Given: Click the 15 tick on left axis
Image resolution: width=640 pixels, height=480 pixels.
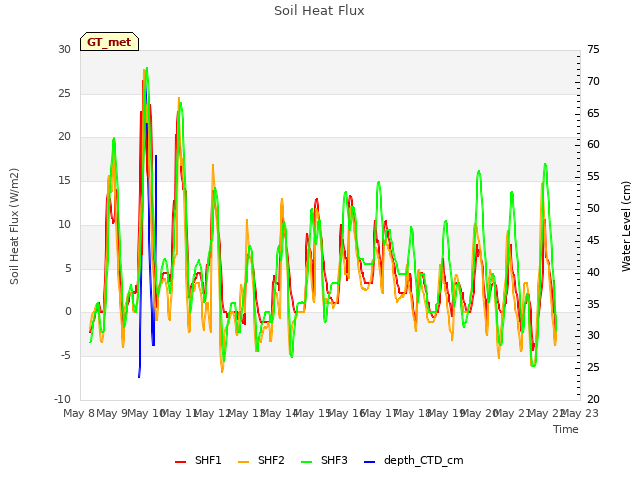Looking at the screenshot, I should point(64,180).
